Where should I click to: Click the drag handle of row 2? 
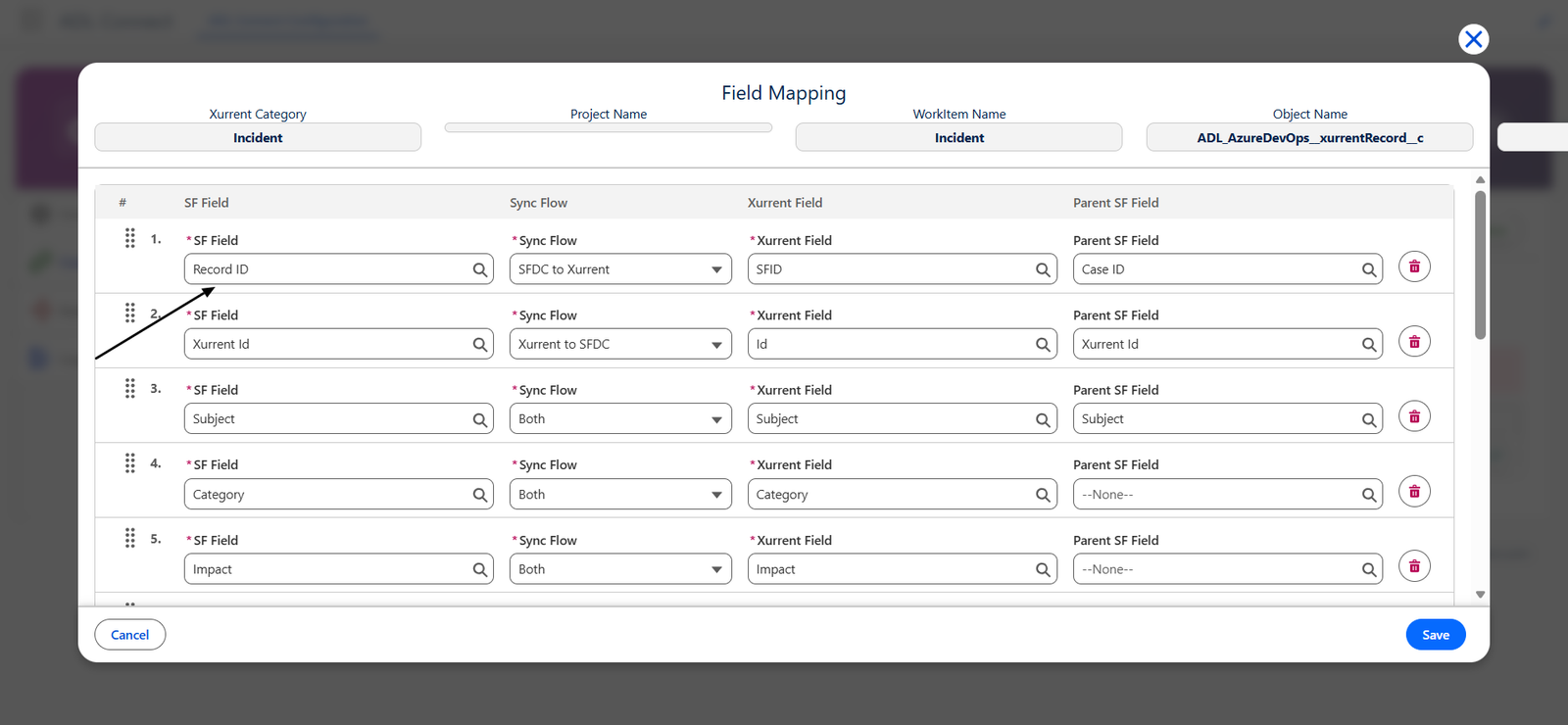[129, 314]
